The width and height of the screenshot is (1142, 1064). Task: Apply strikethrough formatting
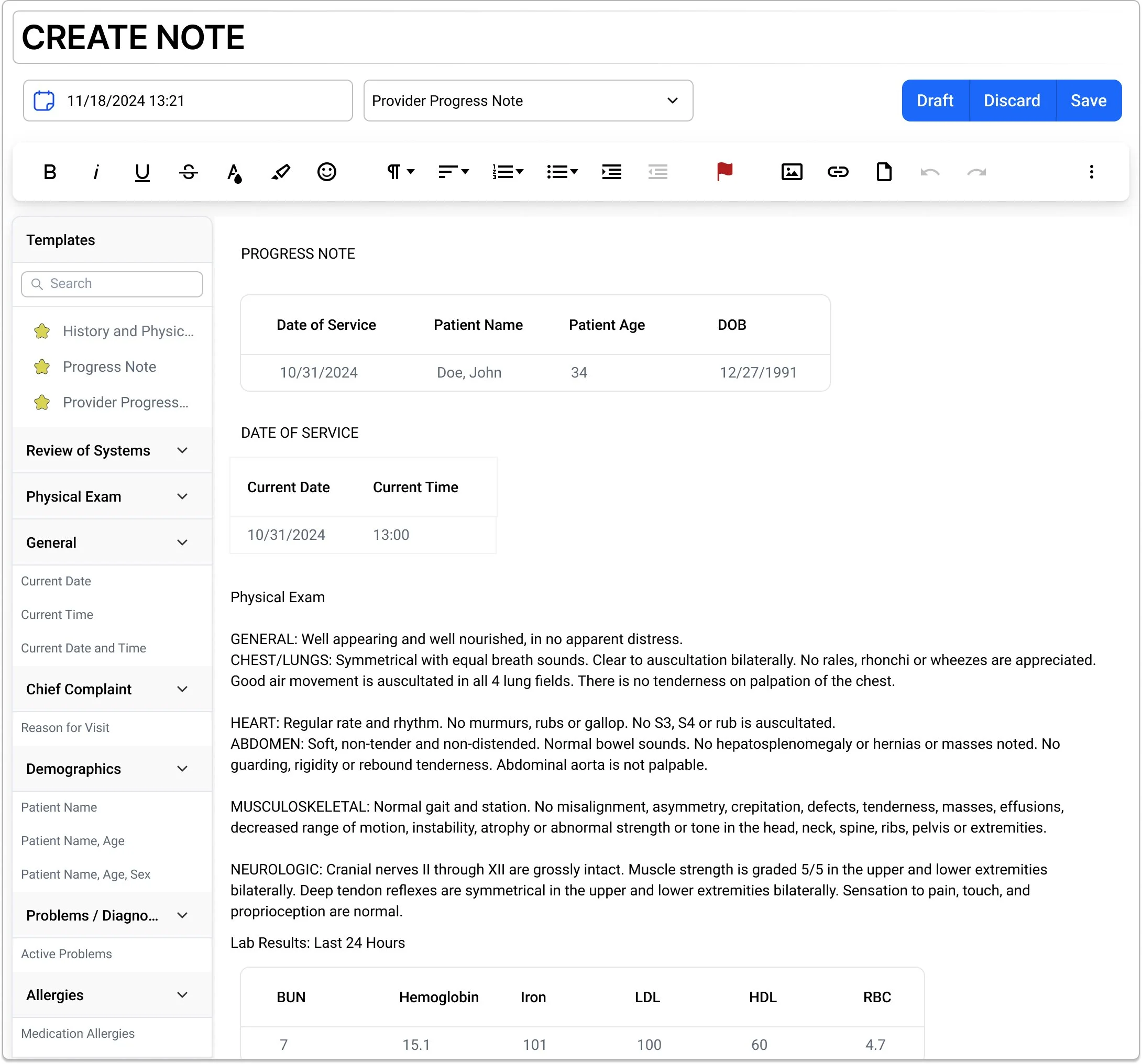coord(189,172)
